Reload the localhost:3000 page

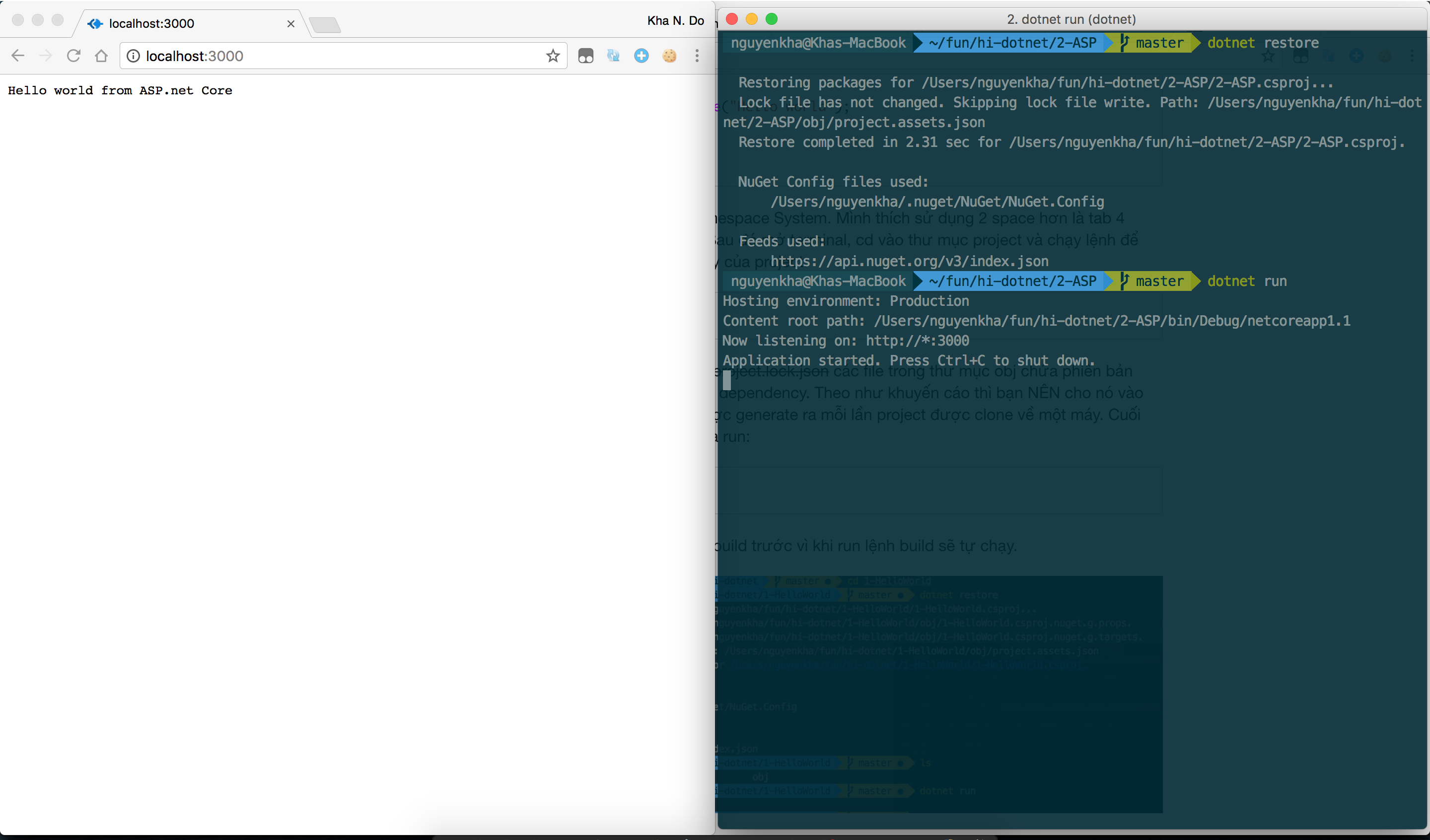click(74, 56)
